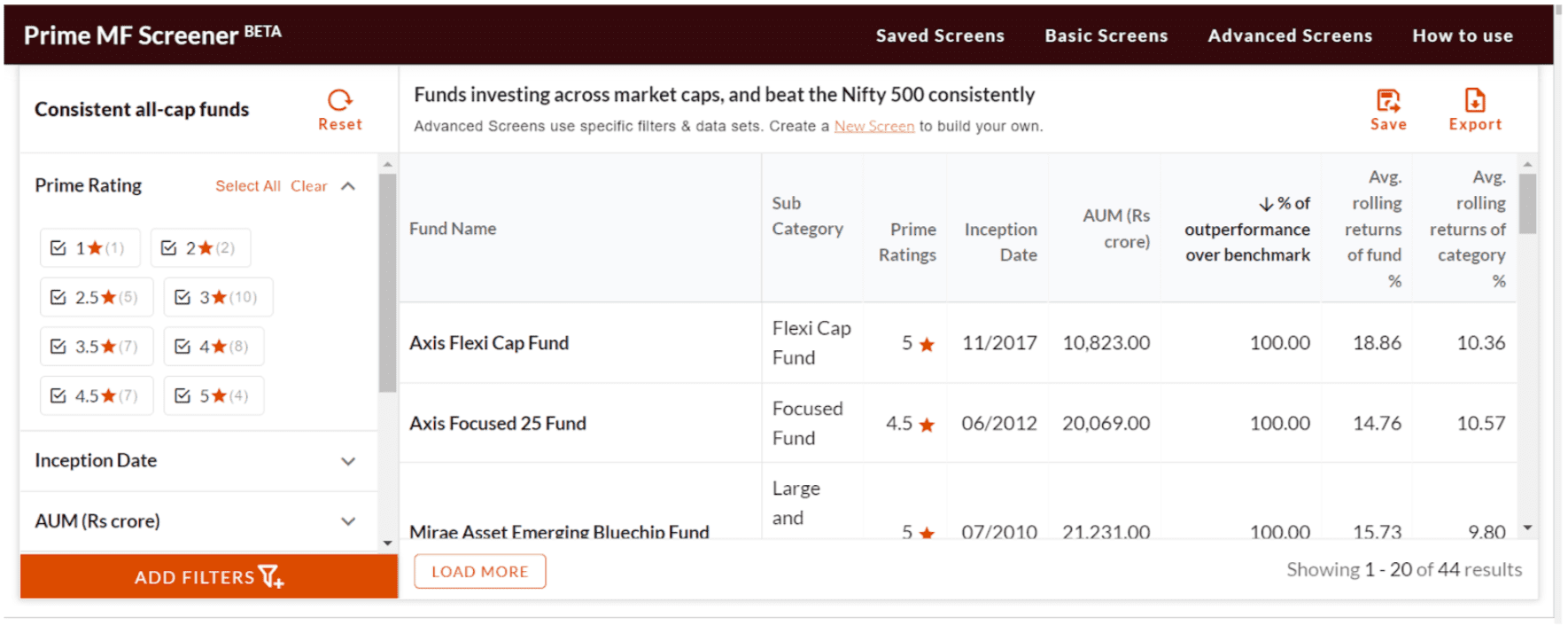Click the LOAD MORE button
Viewport: 1568px width, 633px height.
pyautogui.click(x=480, y=572)
